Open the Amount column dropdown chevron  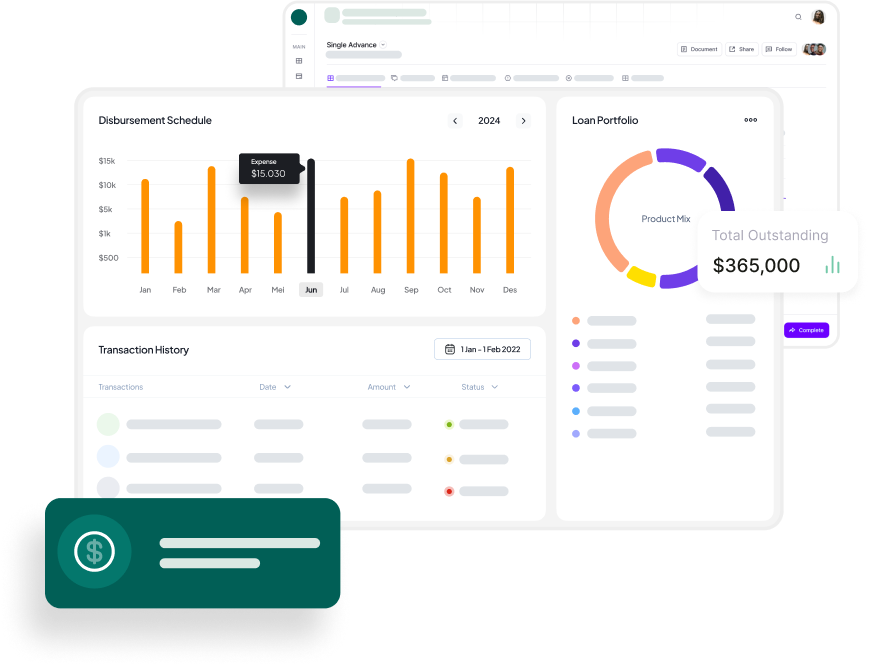point(407,387)
